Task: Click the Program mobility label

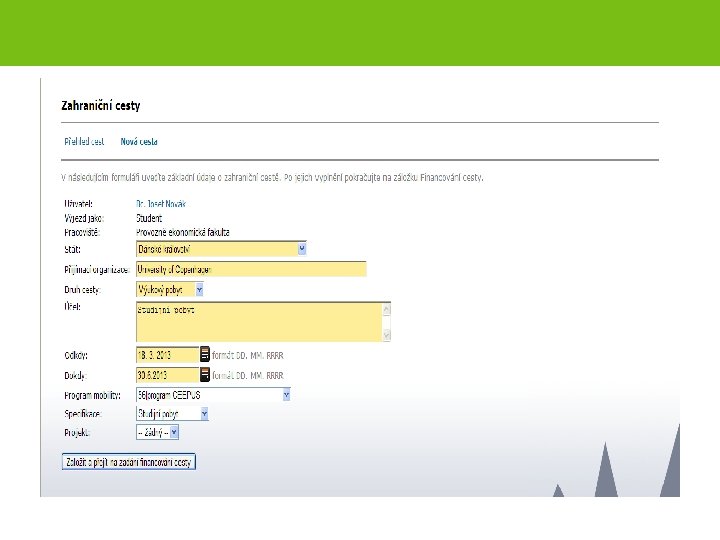Action: click(92, 395)
